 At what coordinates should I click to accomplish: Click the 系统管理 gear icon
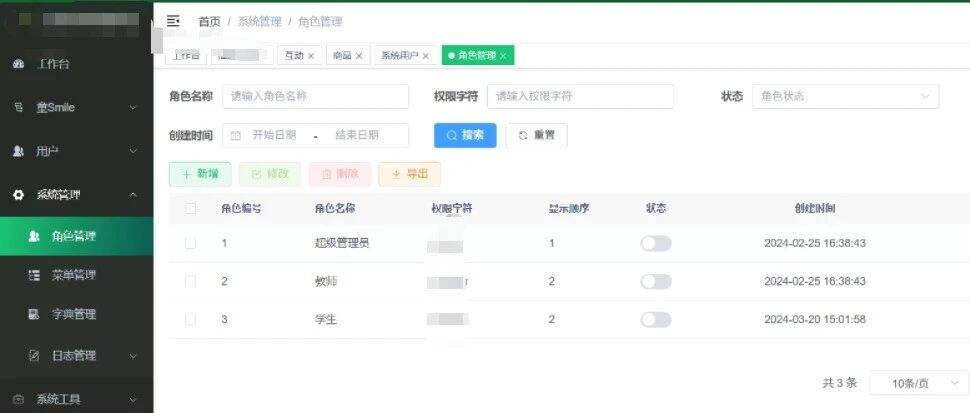point(19,195)
